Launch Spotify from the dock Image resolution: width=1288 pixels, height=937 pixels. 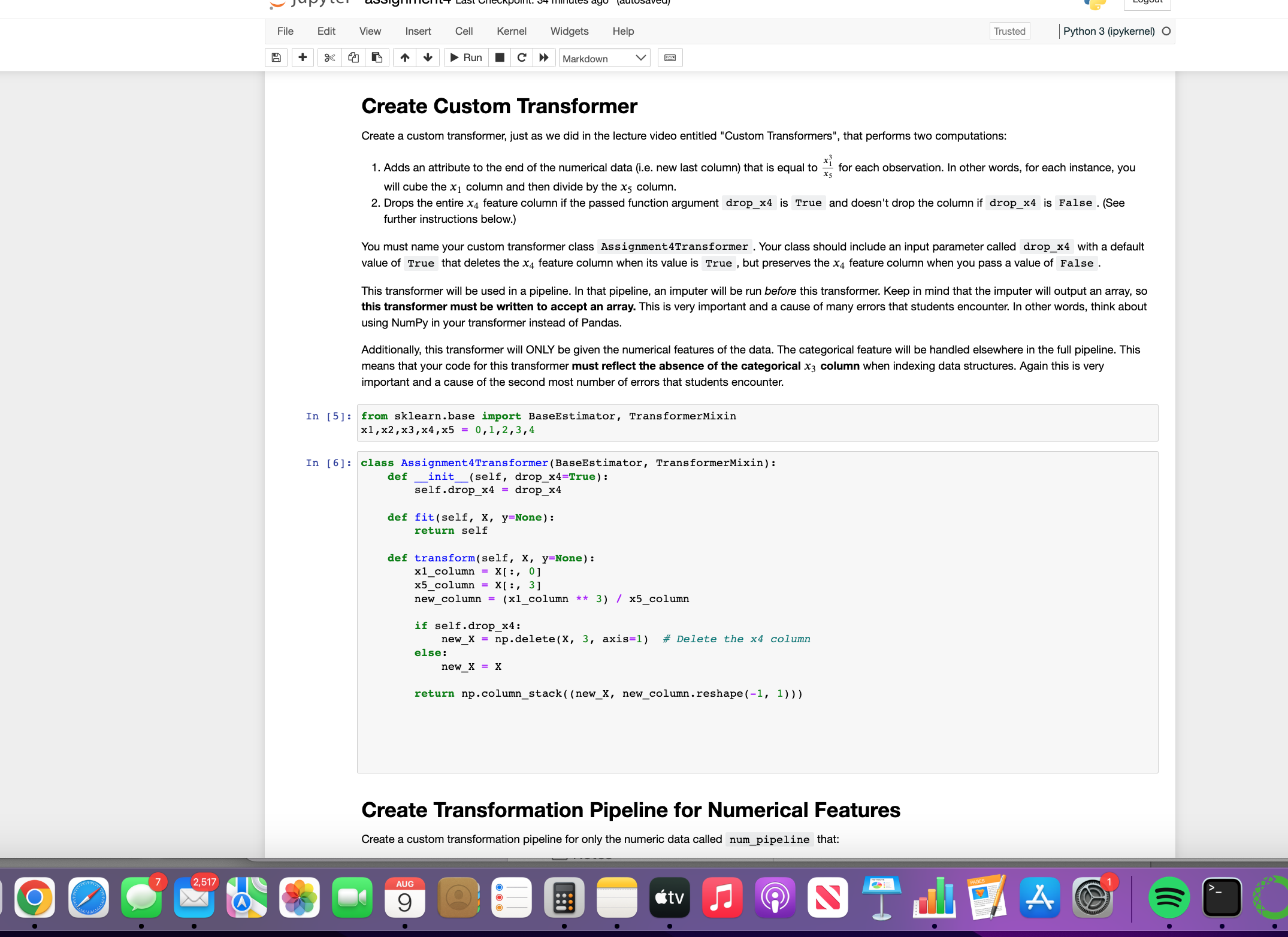tap(1169, 898)
